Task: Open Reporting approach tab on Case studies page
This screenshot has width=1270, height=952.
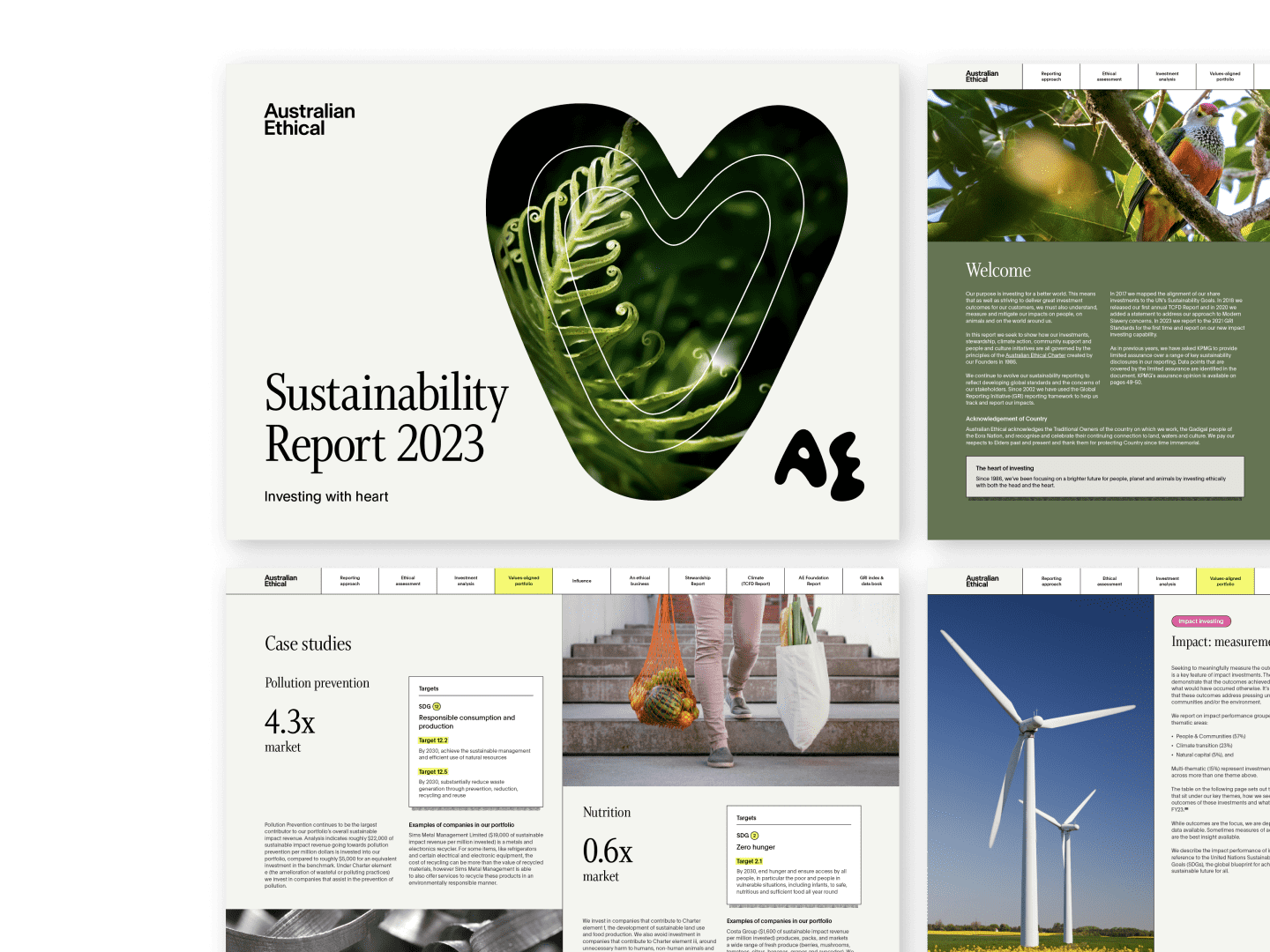Action: click(x=350, y=581)
